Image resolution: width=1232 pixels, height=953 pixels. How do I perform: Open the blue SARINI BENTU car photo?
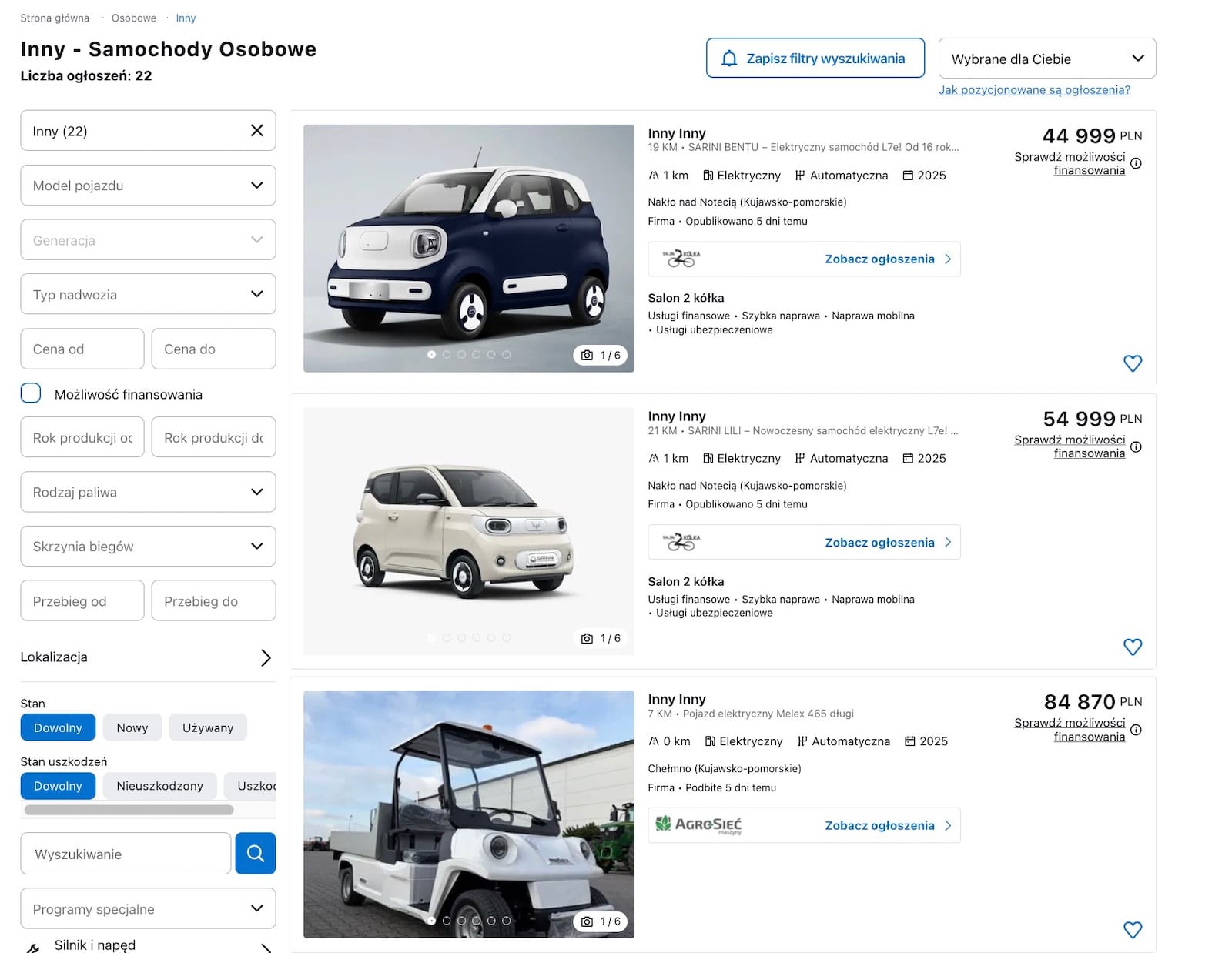tap(468, 248)
